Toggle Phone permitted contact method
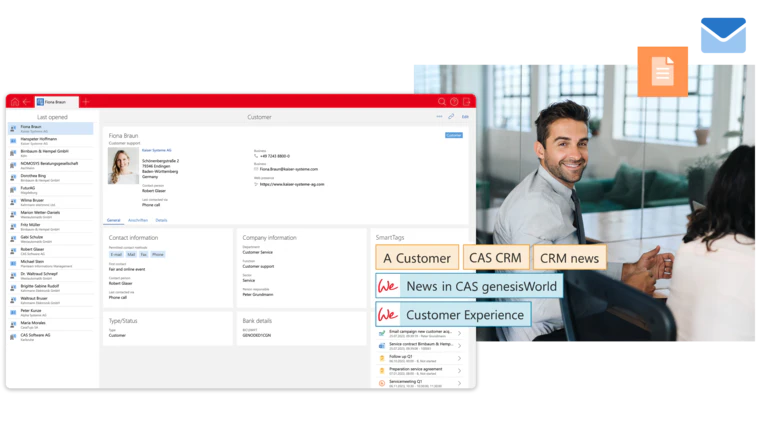Viewport: 768px width, 432px height. tap(158, 255)
